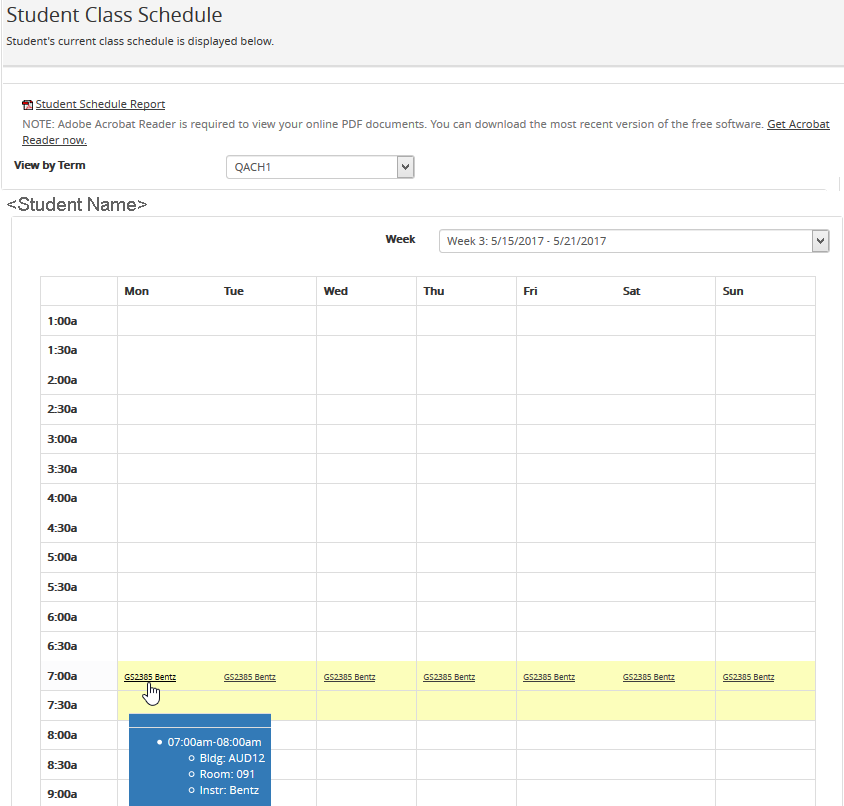
Task: Click the Week dropdown arrow
Action: coord(819,240)
